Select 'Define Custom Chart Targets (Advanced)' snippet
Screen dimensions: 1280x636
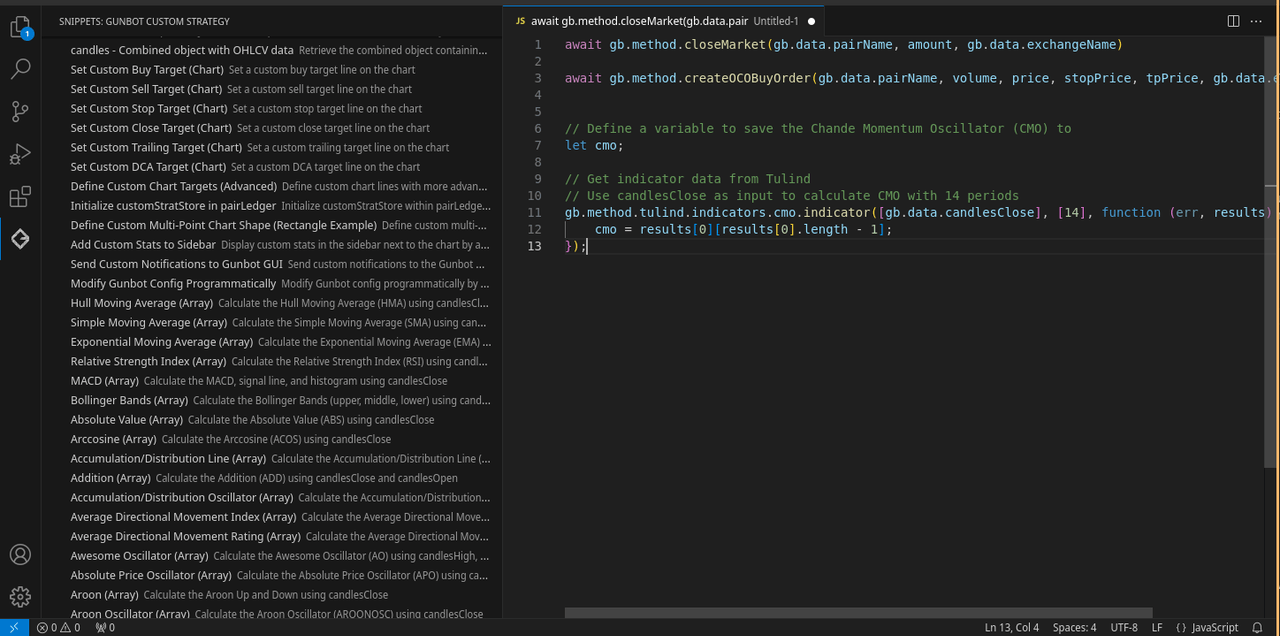(272, 186)
